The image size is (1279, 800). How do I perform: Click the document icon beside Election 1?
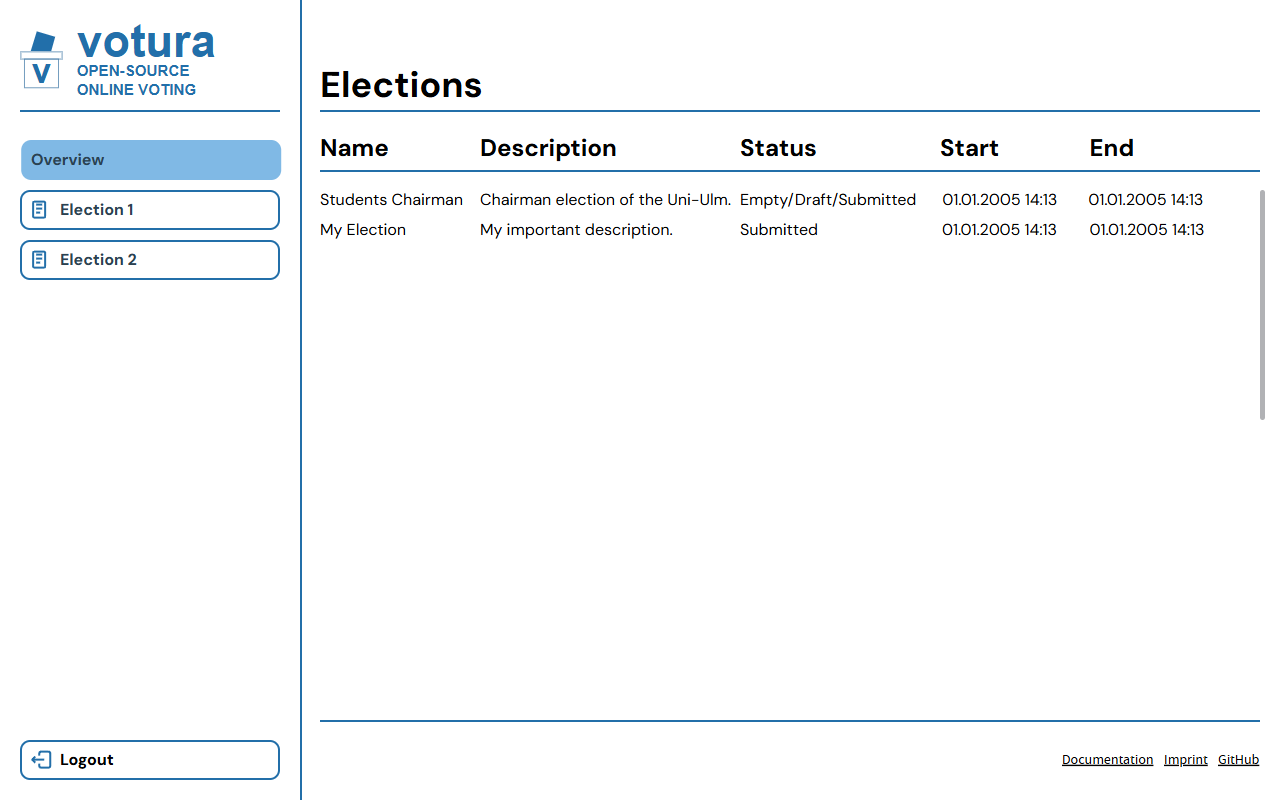pos(39,210)
